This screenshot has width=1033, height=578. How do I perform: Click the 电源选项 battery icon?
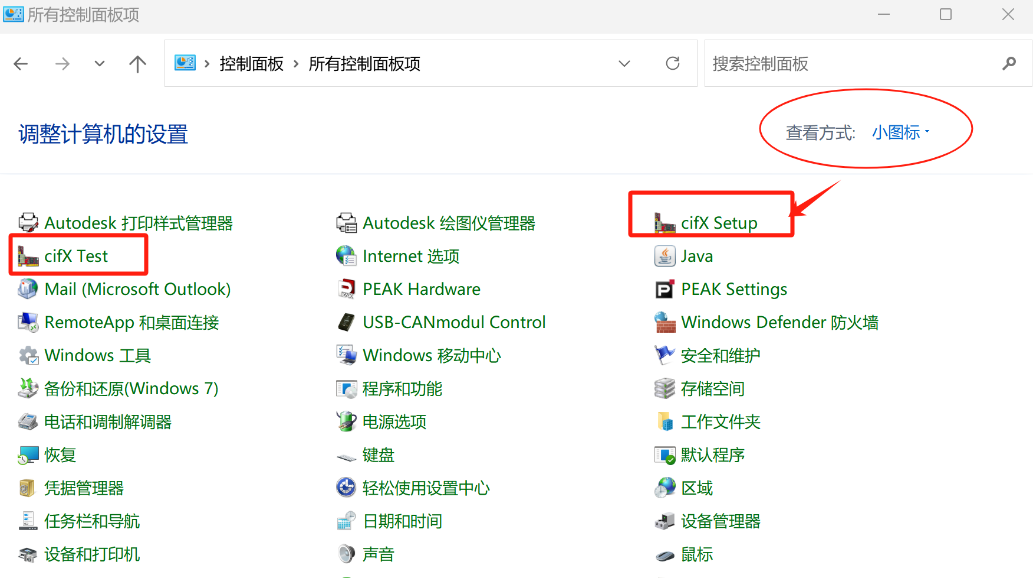[x=346, y=422]
